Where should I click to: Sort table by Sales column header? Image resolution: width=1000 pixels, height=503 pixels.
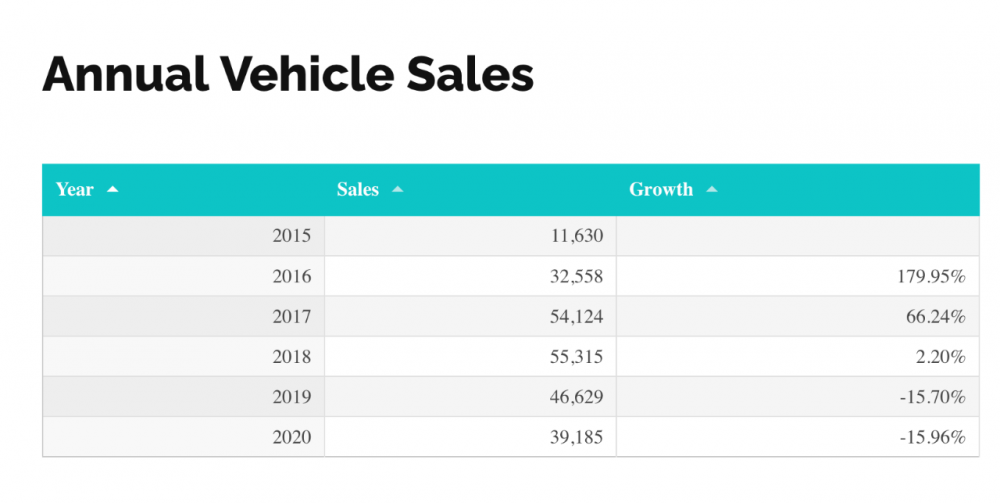[x=358, y=189]
